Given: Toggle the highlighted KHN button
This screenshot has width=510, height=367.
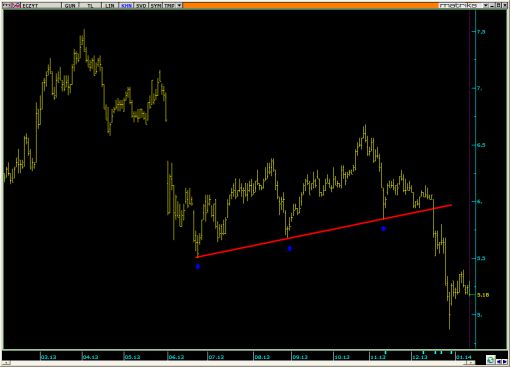Looking at the screenshot, I should 126,6.
